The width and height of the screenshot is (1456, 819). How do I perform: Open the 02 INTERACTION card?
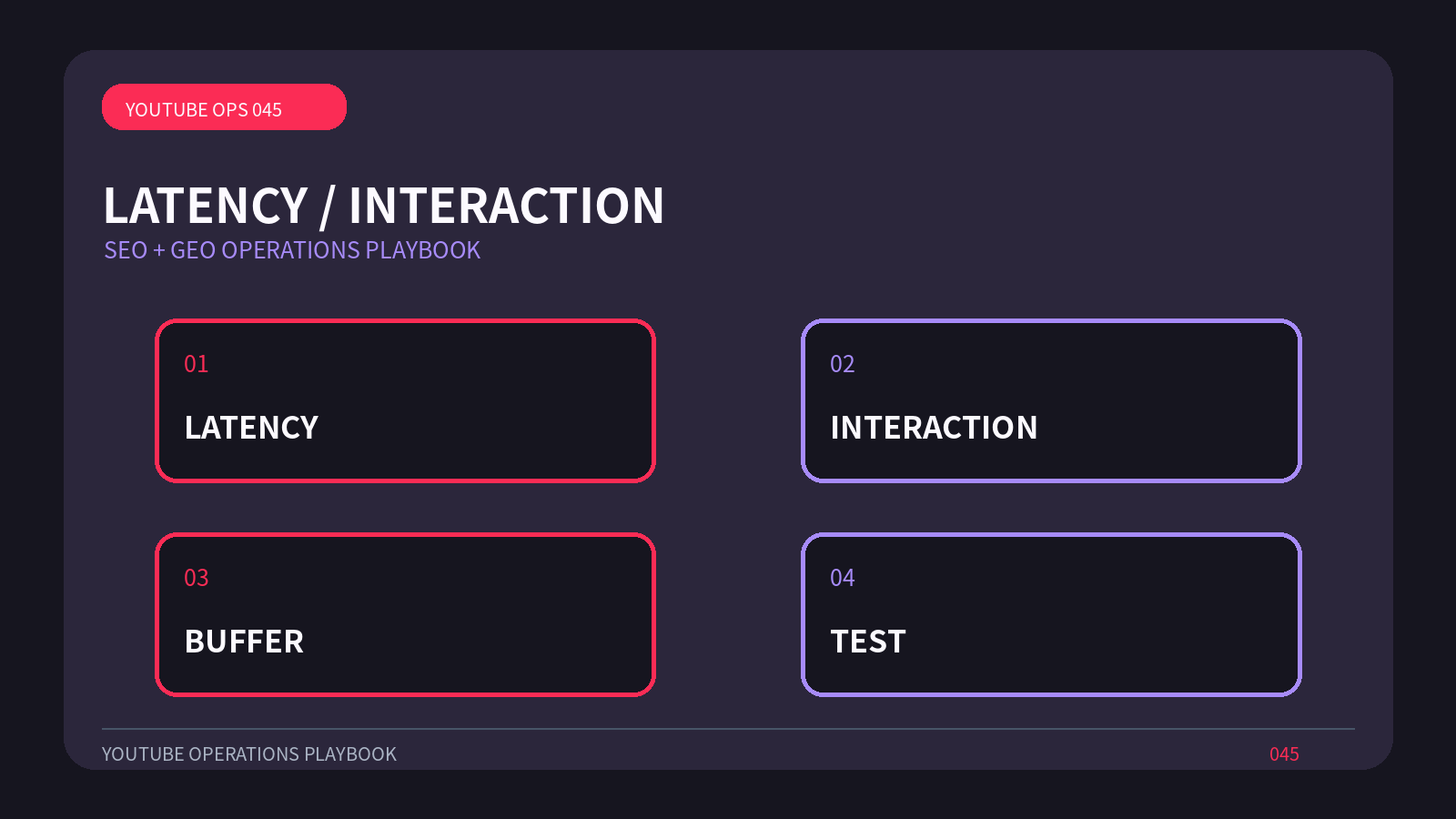[x=1051, y=400]
